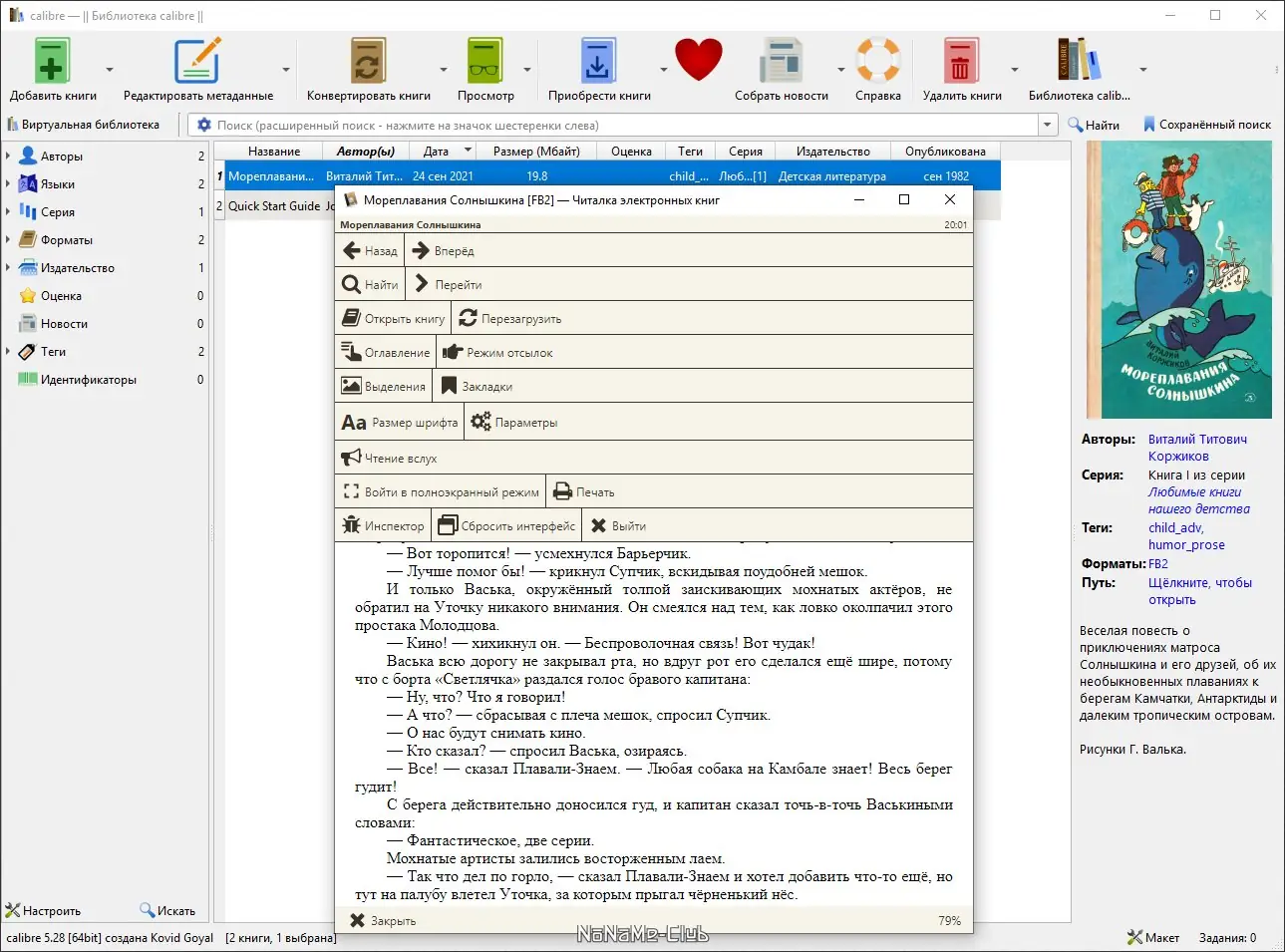Image resolution: width=1285 pixels, height=952 pixels.
Task: Sort book list by Date column
Action: [443, 152]
